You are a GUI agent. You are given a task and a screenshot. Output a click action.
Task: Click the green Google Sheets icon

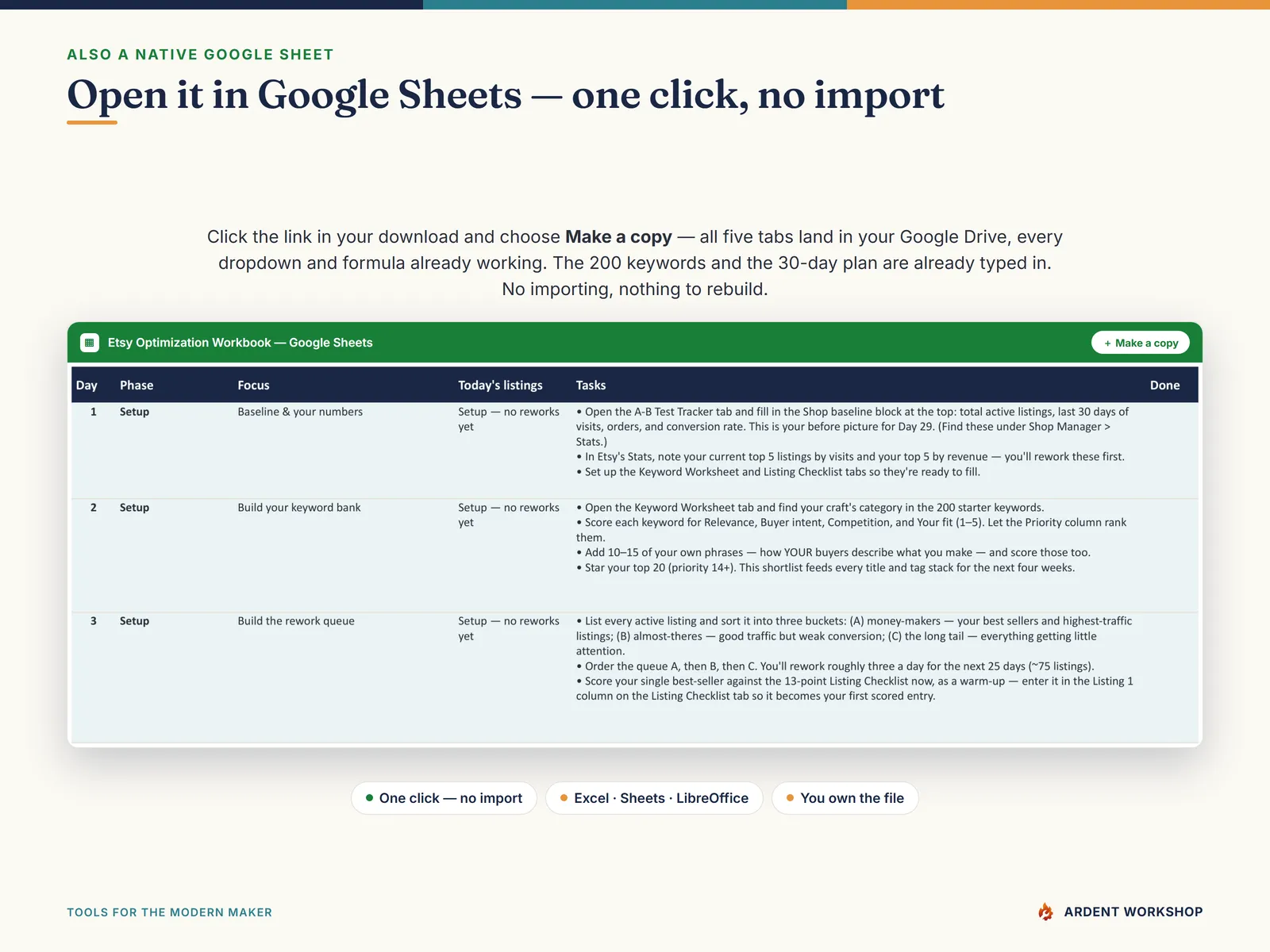90,343
